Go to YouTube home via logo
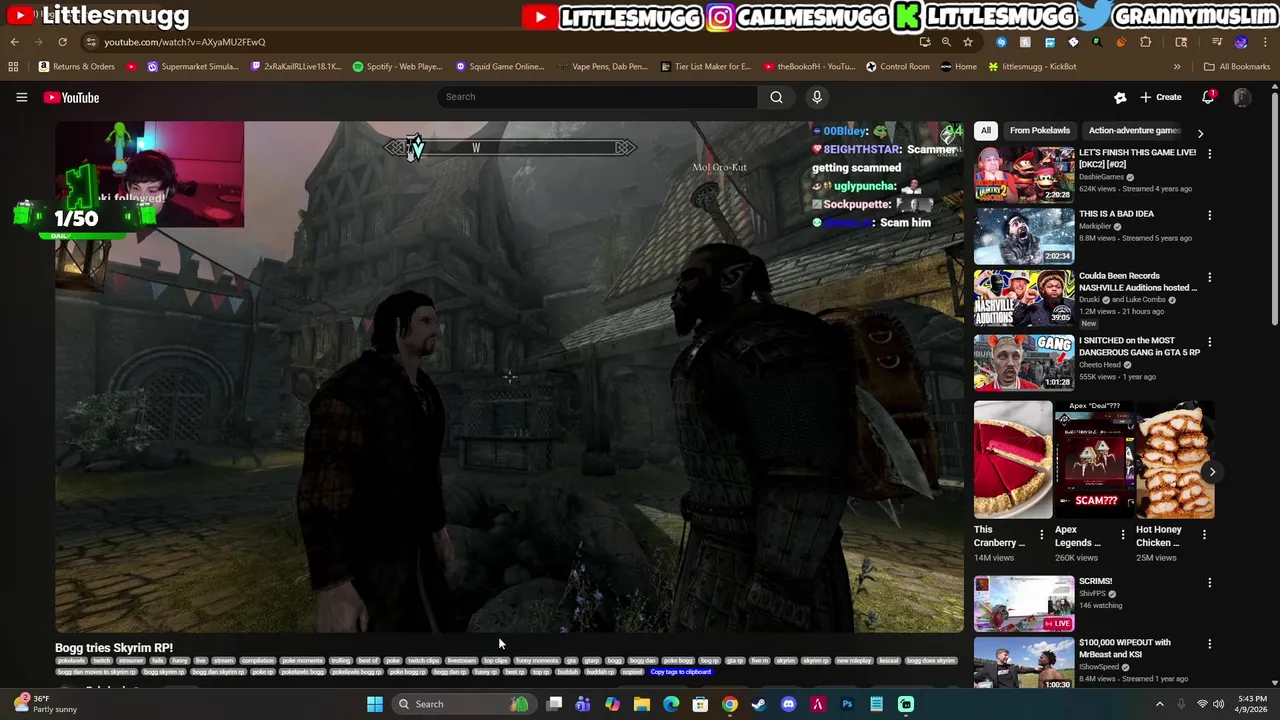Viewport: 1280px width, 720px height. pos(71,97)
